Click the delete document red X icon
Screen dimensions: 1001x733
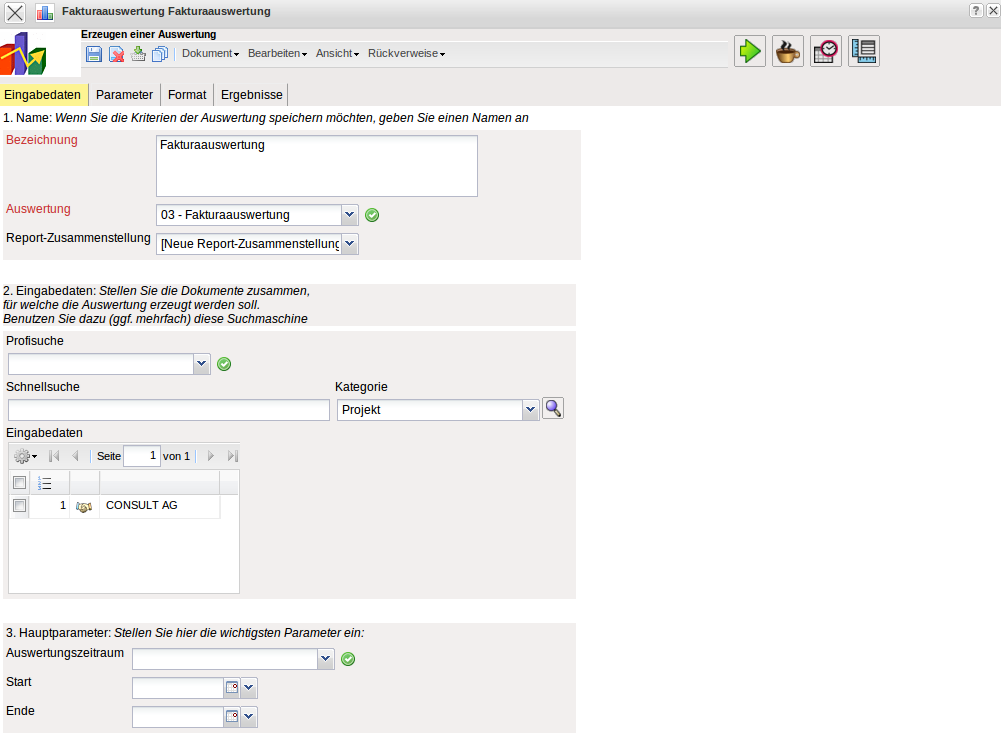pyautogui.click(x=116, y=54)
